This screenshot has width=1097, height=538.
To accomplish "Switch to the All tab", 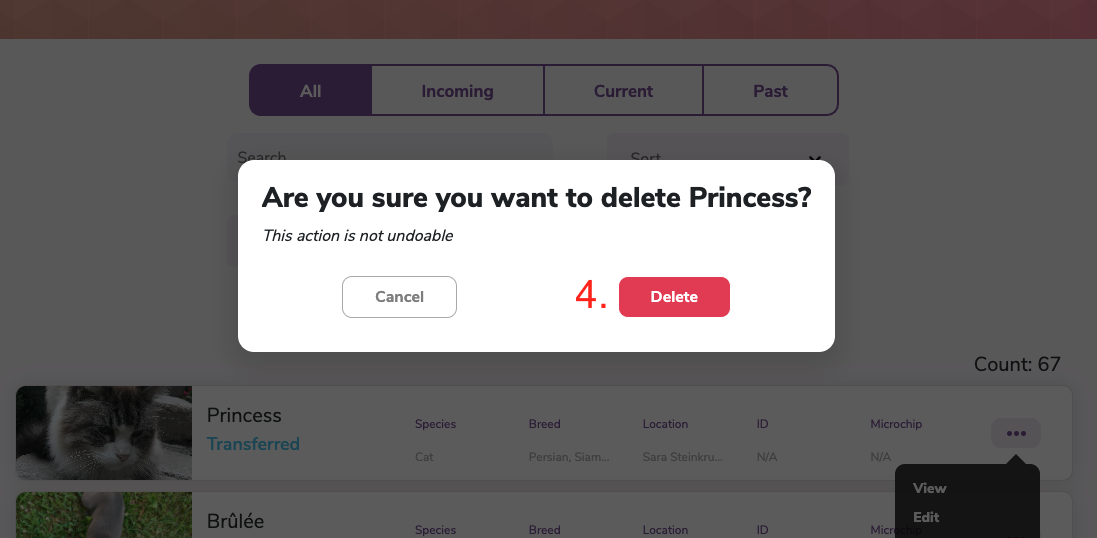I will point(311,91).
